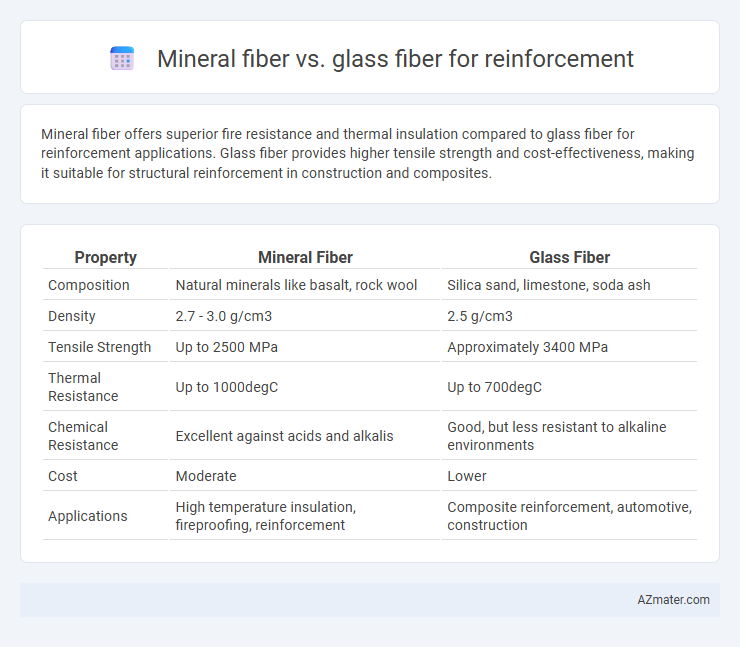
Task: Click the title 'Mineral fiber vs. glass fiber for reinforcement'
Action: (x=395, y=59)
